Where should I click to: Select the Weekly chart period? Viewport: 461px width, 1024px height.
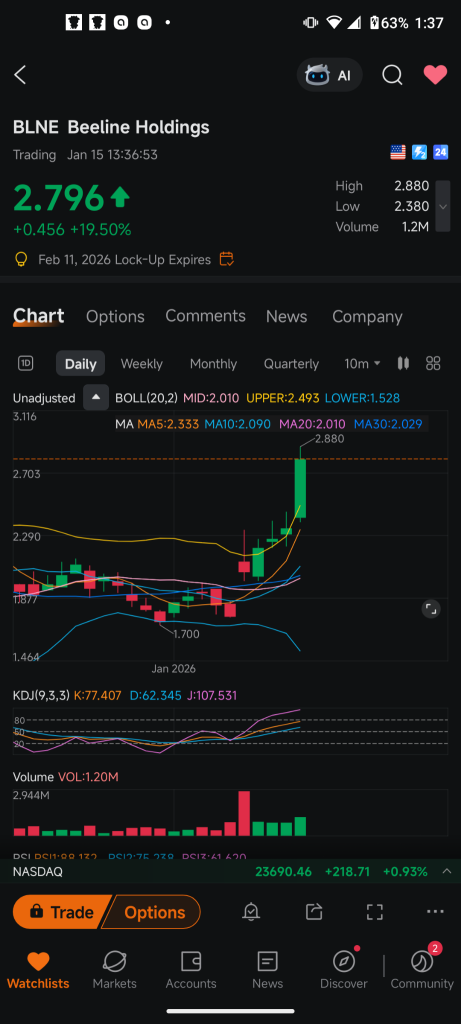coord(142,364)
